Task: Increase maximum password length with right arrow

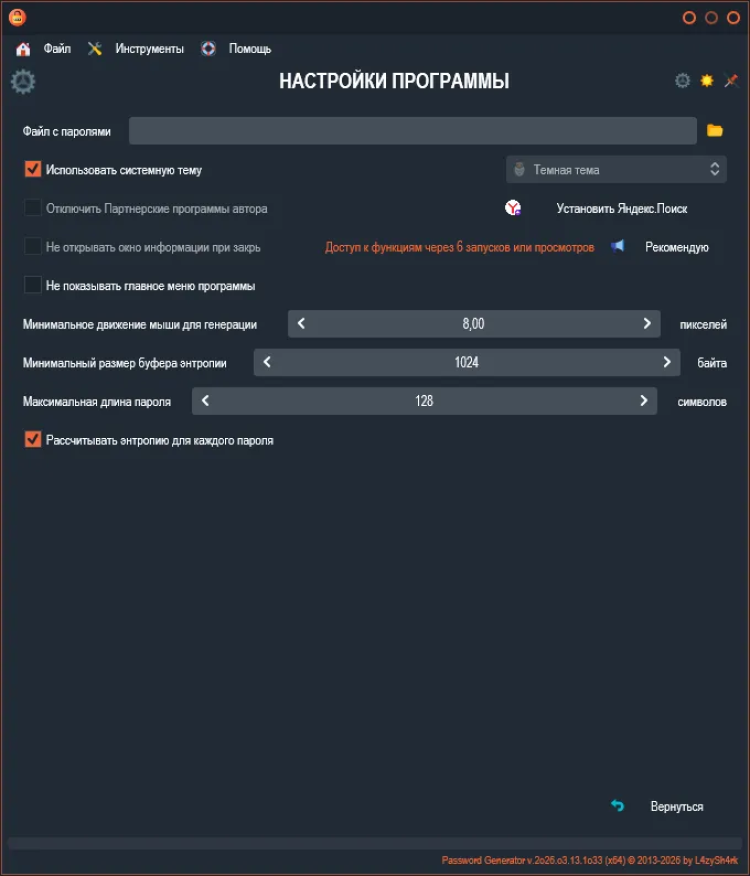Action: (x=643, y=401)
